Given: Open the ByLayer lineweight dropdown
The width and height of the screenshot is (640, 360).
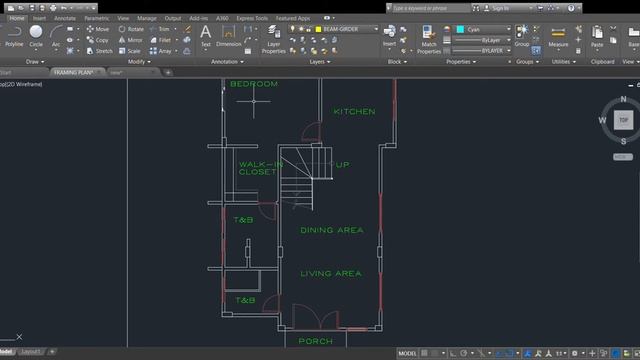Looking at the screenshot, I should coord(509,40).
